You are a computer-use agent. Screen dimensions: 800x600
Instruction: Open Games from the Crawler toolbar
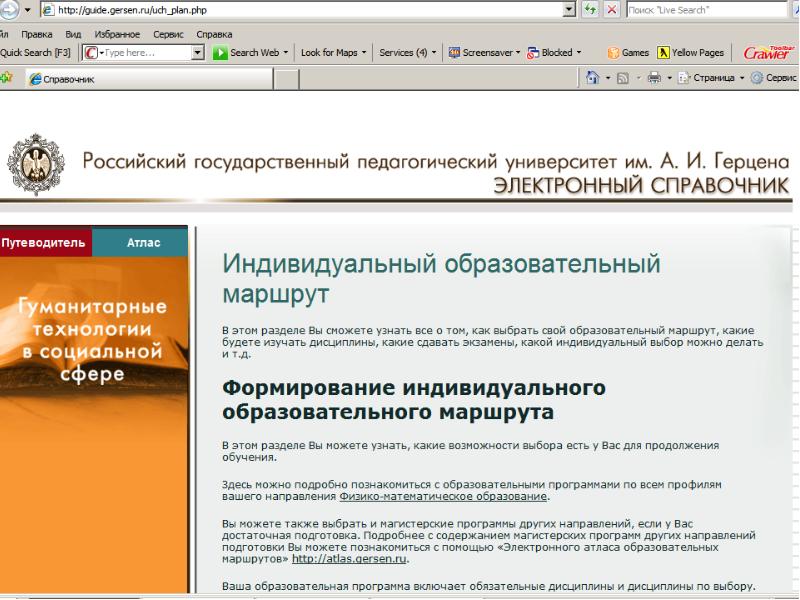[x=628, y=53]
